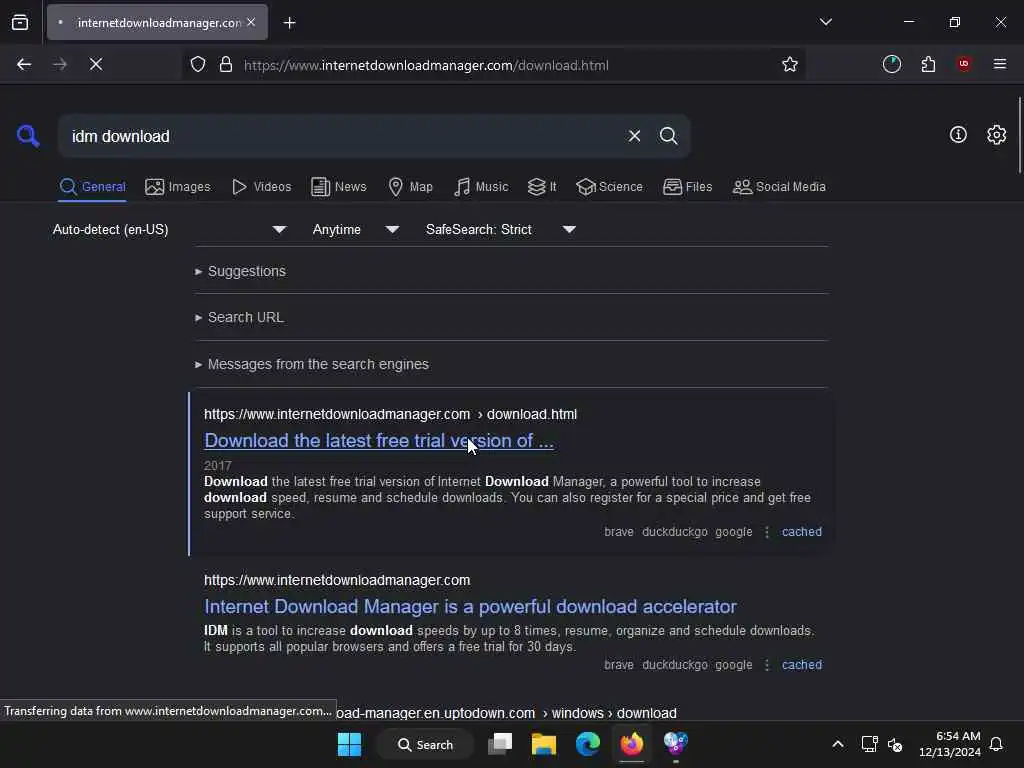This screenshot has width=1024, height=768.
Task: Click the taskbar clock showing 6:54 AM
Action: 950,744
